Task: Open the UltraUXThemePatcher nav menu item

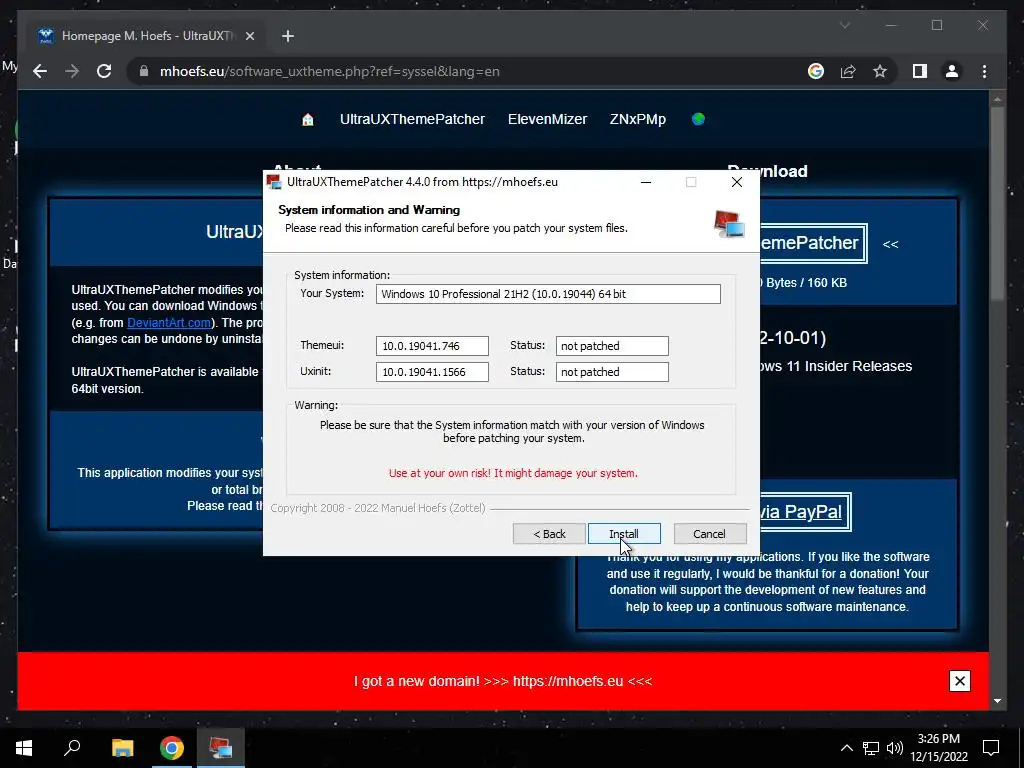Action: tap(412, 120)
